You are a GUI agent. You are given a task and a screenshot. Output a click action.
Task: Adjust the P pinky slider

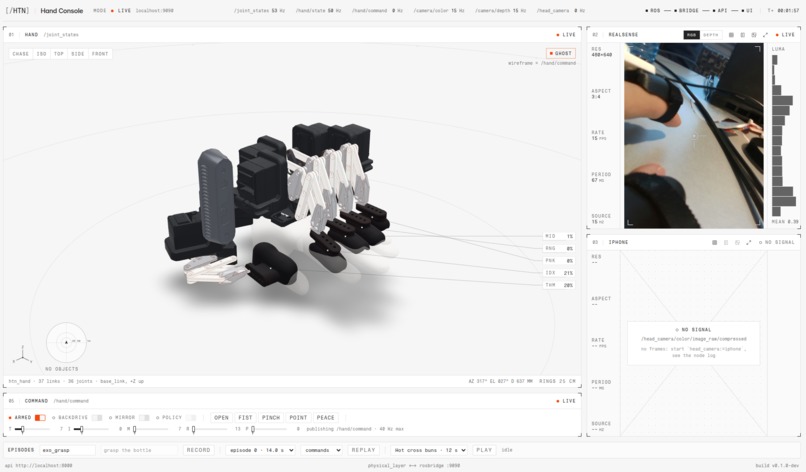point(269,429)
